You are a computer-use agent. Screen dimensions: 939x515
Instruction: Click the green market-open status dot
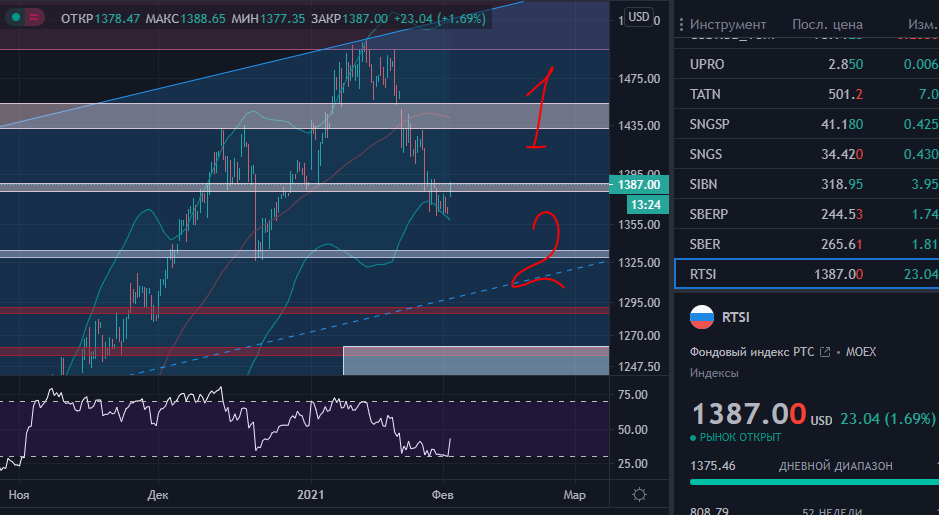(16, 18)
